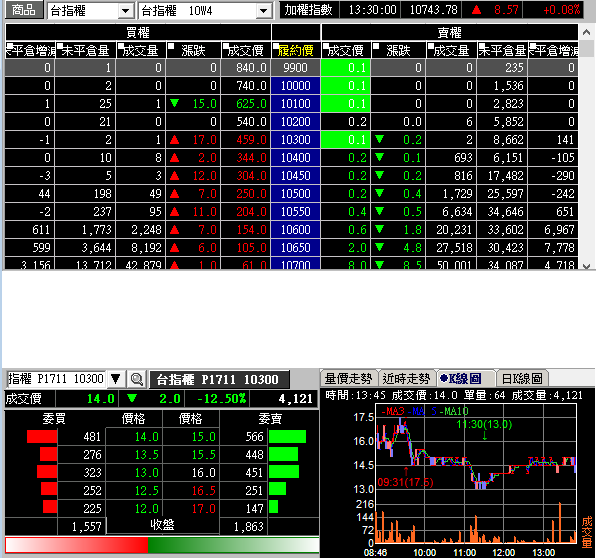
Task: Select strike price 10650
Action: click(x=296, y=248)
